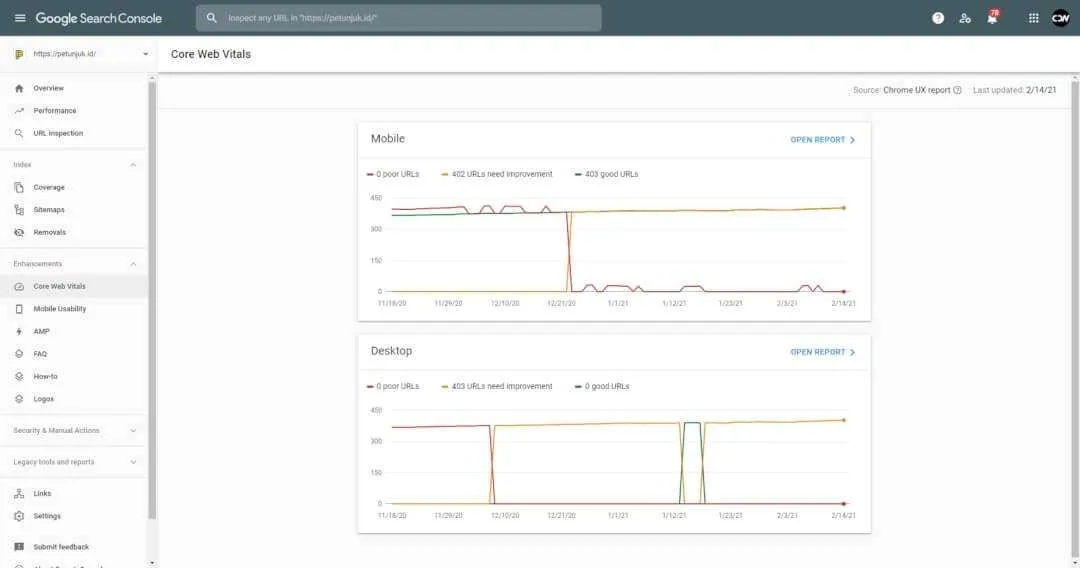Click the AMP lightning bolt icon
This screenshot has height=568, width=1080.
19,332
